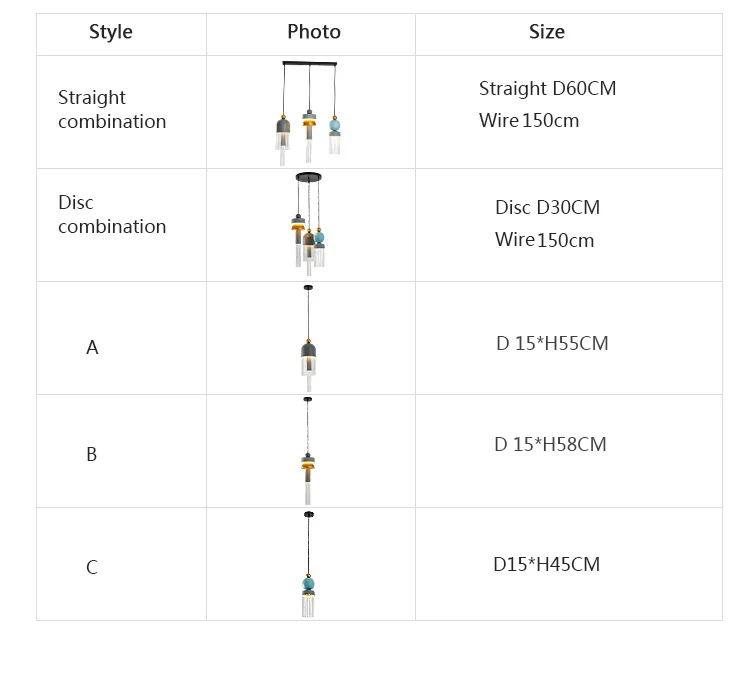
Task: Click Wire 150cm under Straight D60CM
Action: (x=529, y=121)
